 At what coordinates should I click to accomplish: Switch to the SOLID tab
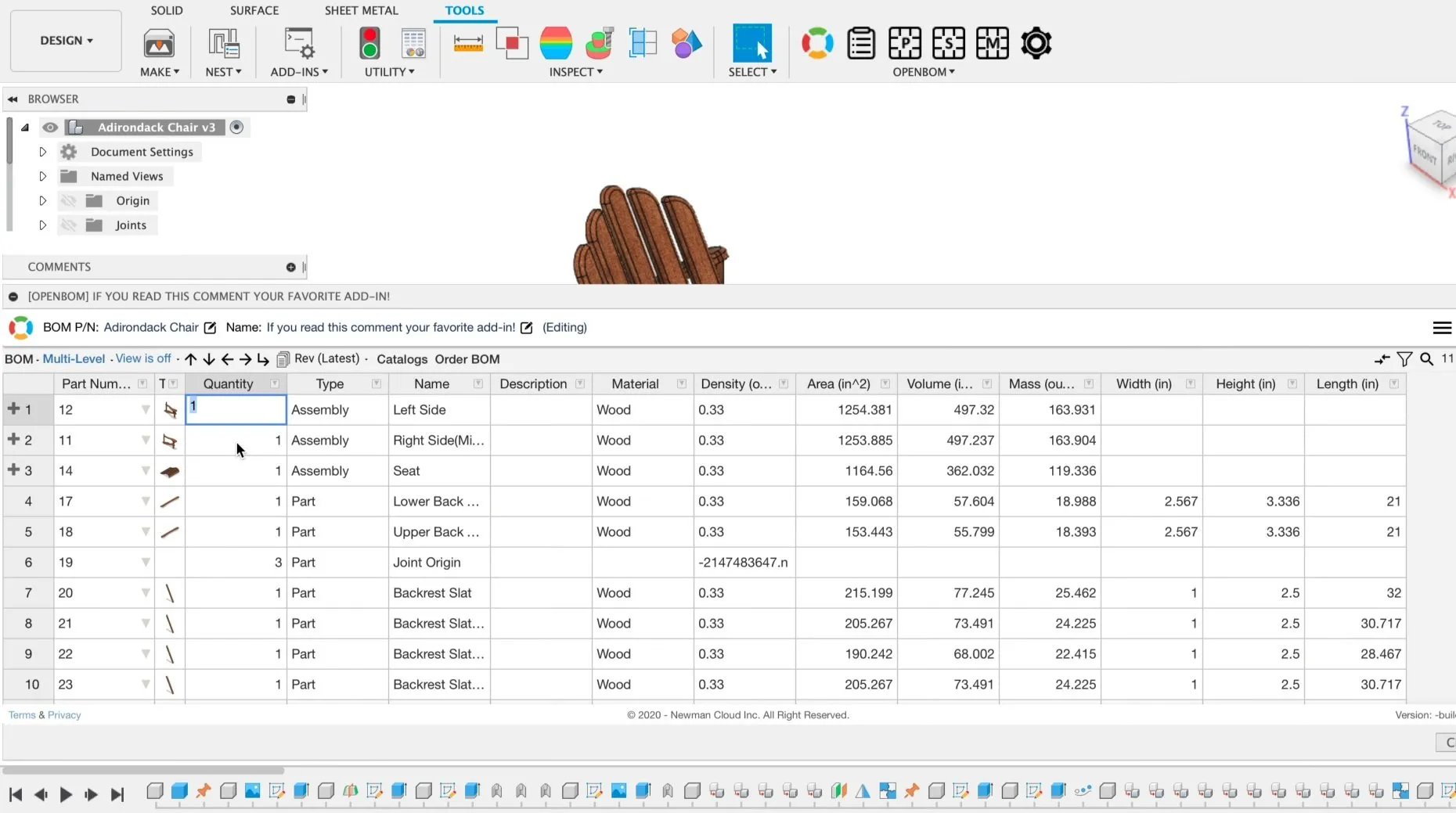(167, 10)
